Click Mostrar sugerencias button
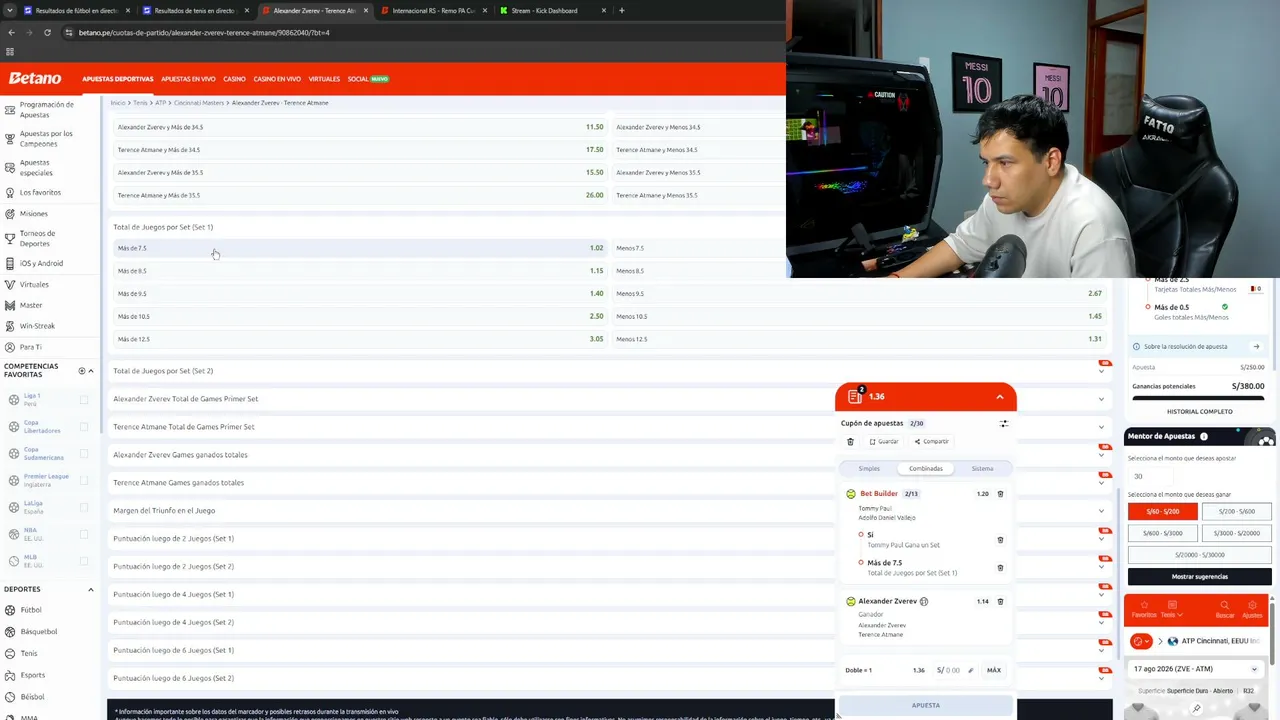The width and height of the screenshot is (1280, 720). [x=1199, y=576]
